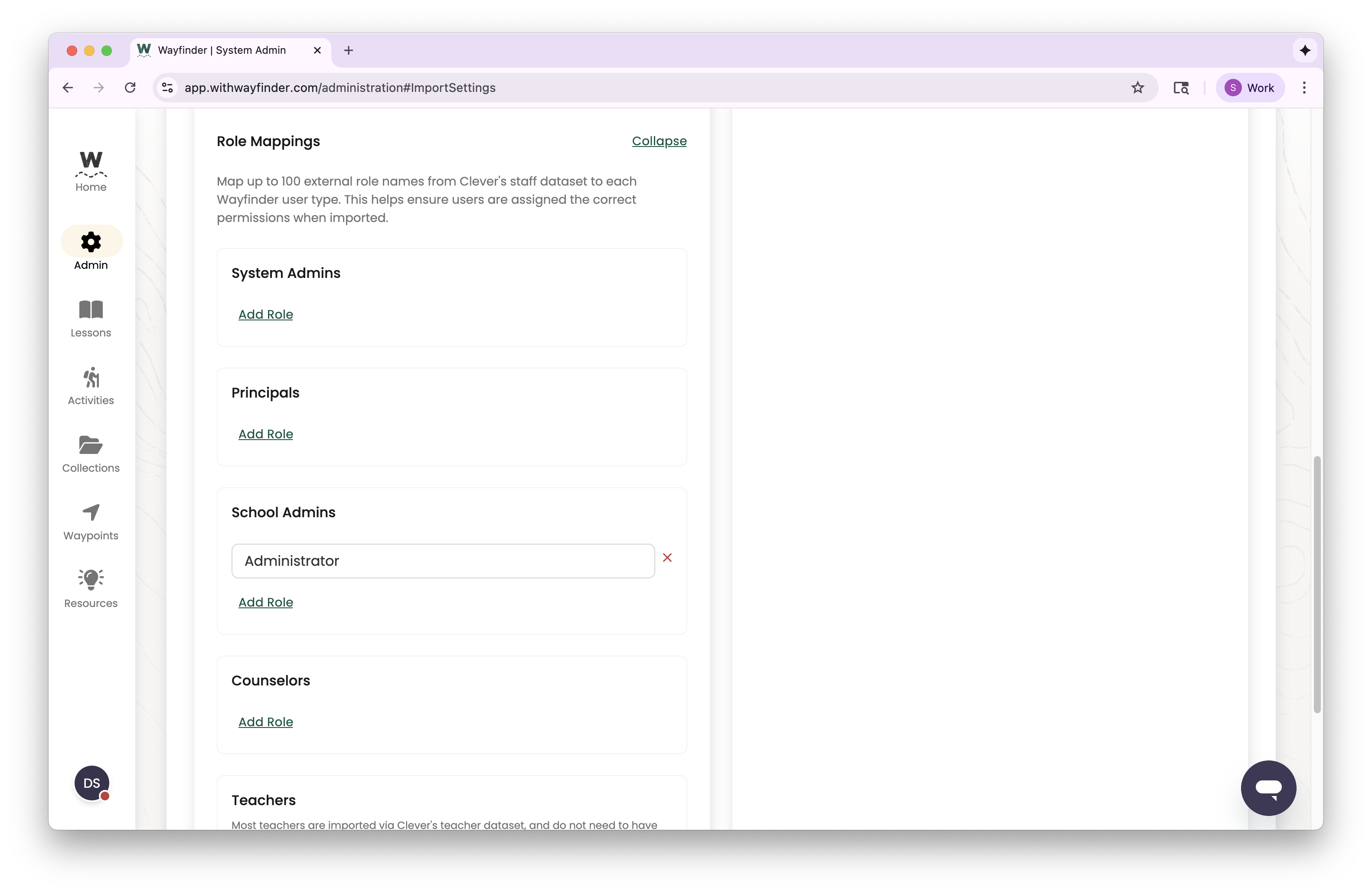
Task: Collapse the Role Mappings section
Action: tap(659, 141)
